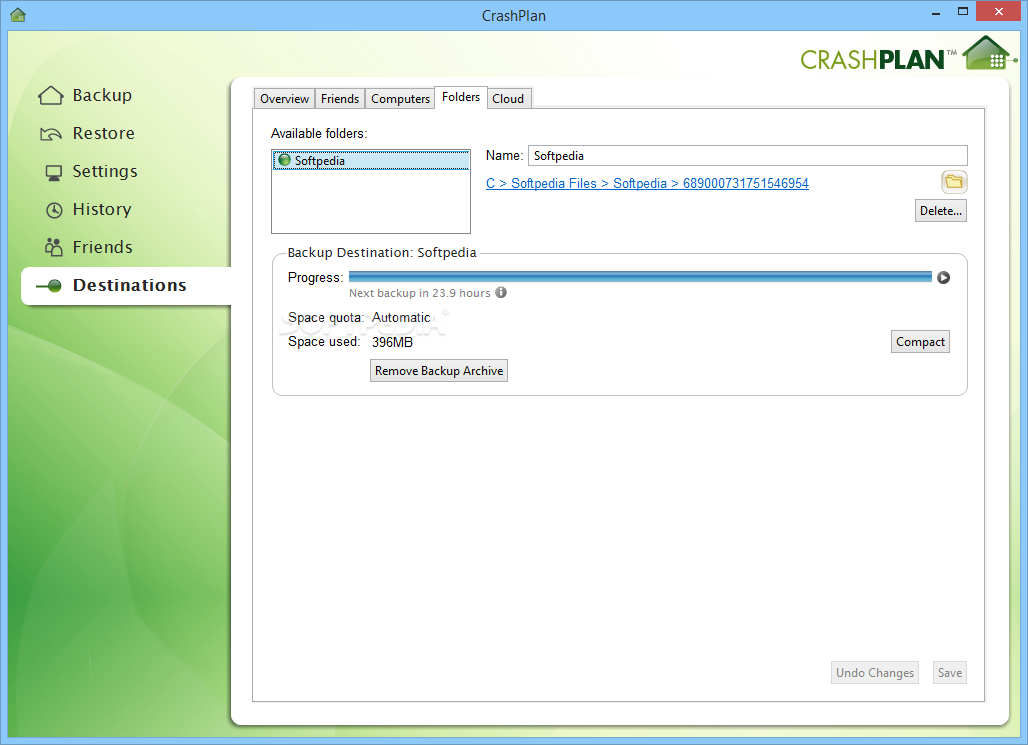Click the CrashPlan house logo

pyautogui.click(x=988, y=54)
